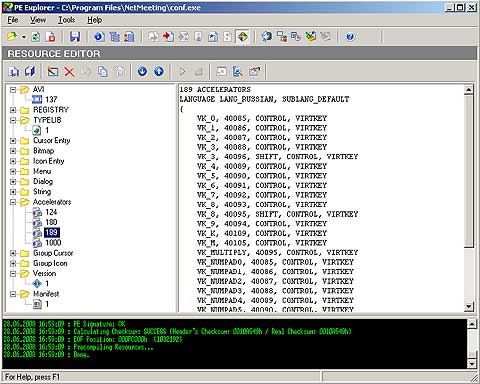Click the play triangle icon
The height and width of the screenshot is (384, 480).
[x=182, y=71]
